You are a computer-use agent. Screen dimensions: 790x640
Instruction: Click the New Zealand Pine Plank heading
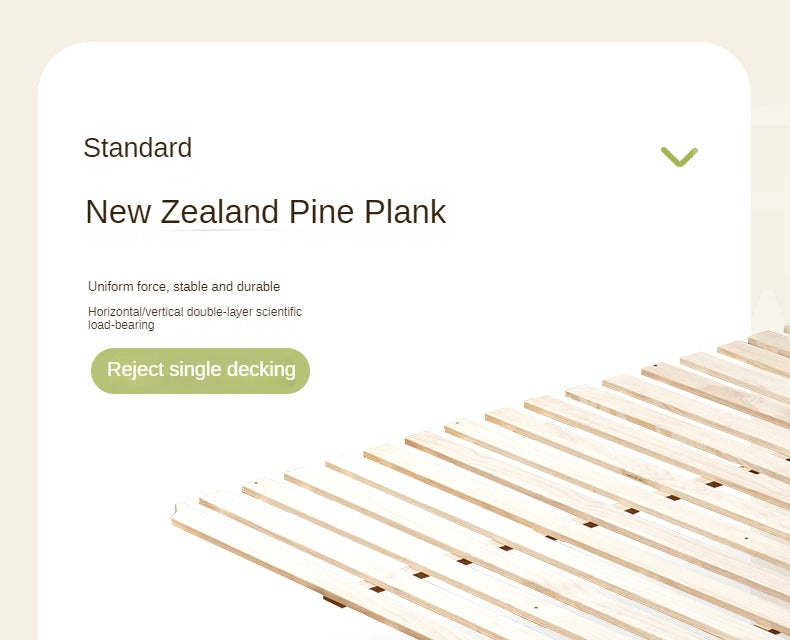click(265, 212)
